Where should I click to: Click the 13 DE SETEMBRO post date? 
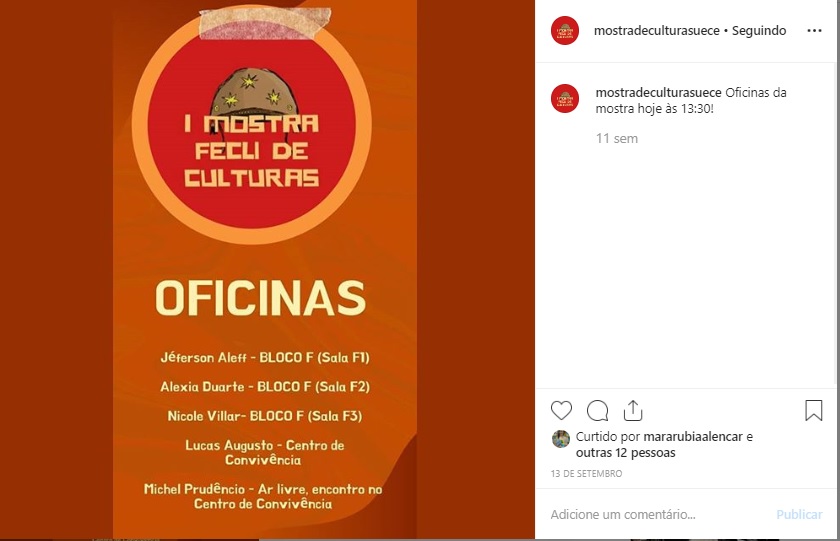(587, 474)
